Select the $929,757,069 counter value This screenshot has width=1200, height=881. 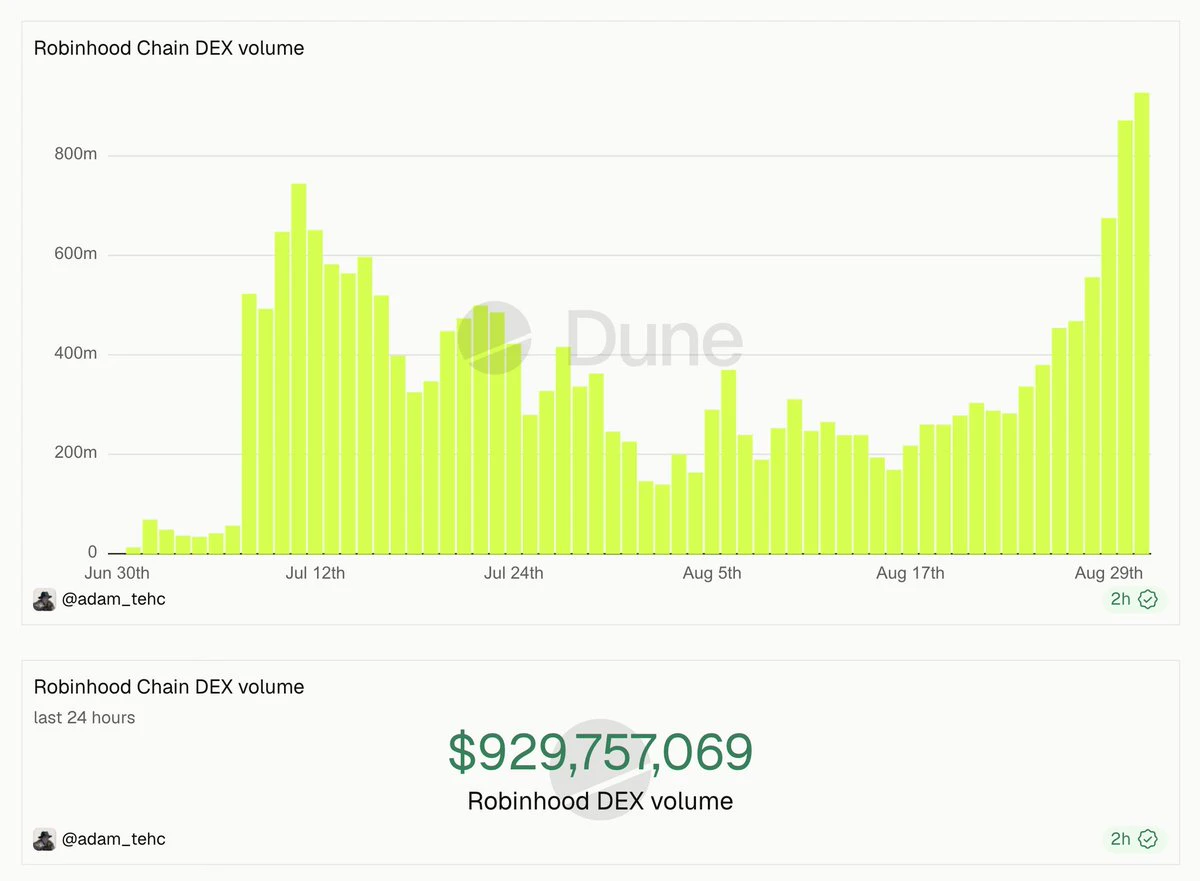600,752
